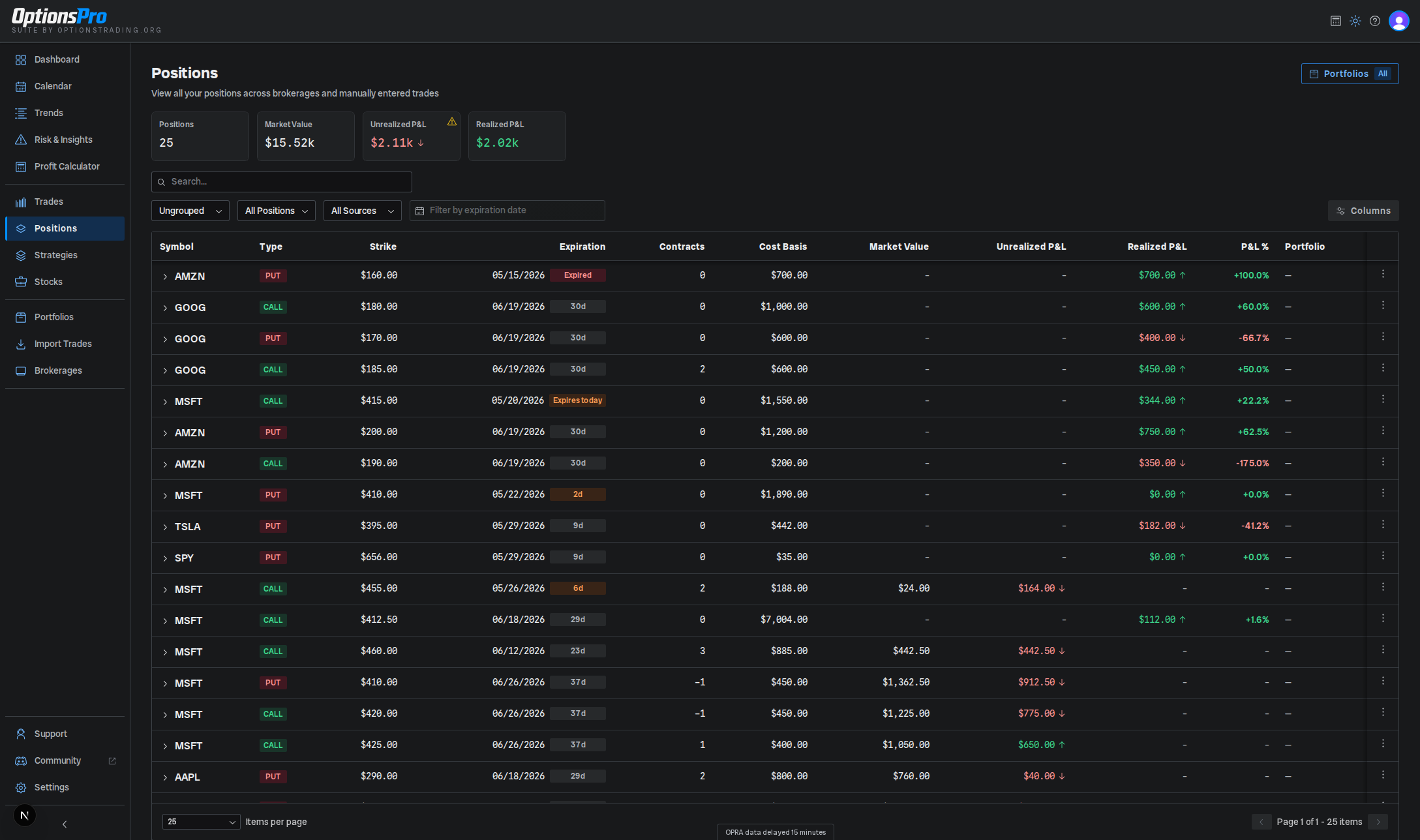Collapse the sidebar with the left chevron
1420x840 pixels.
[x=65, y=824]
